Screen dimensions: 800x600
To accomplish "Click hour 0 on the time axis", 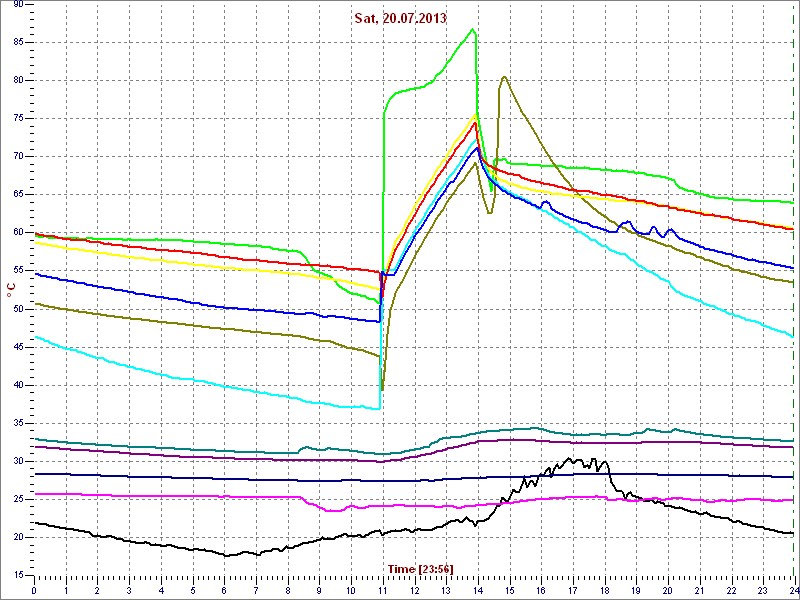I will [x=34, y=590].
